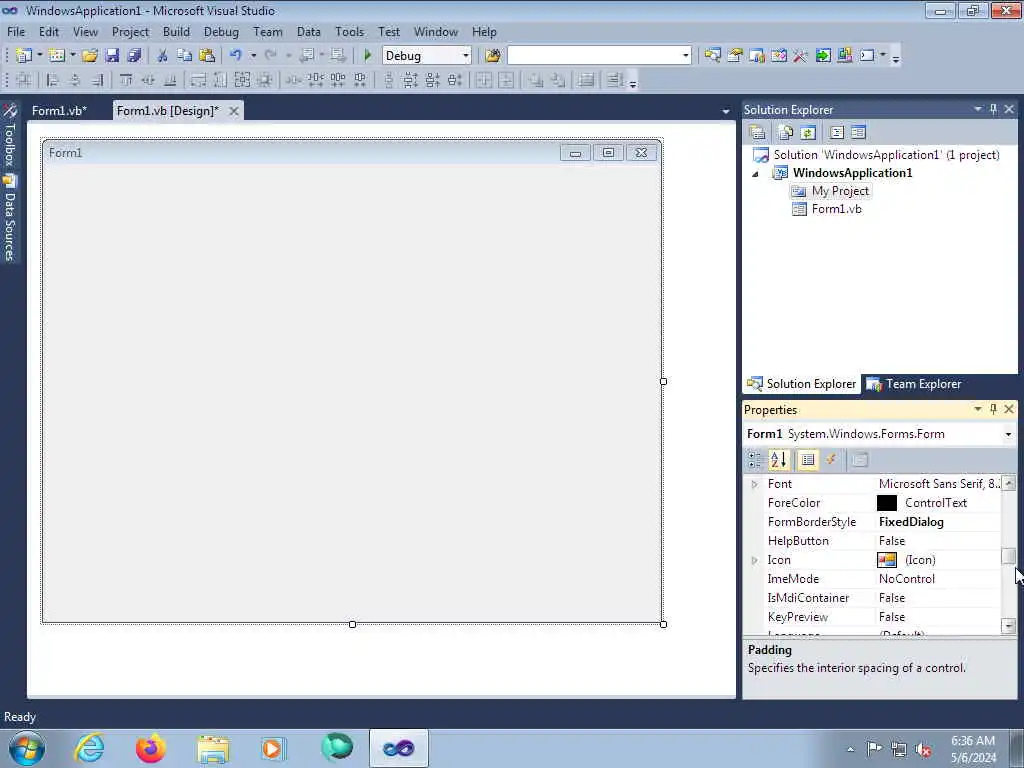Click the Add New Item icon
The image size is (1024, 768).
pyautogui.click(x=57, y=56)
